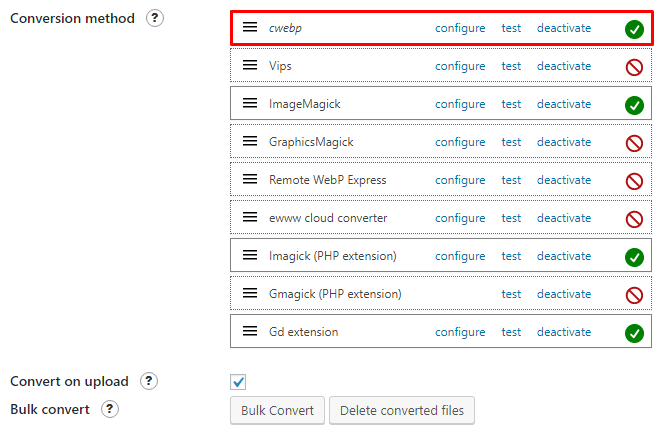Click the red blocked status of Vips
The image size is (664, 438).
[634, 67]
